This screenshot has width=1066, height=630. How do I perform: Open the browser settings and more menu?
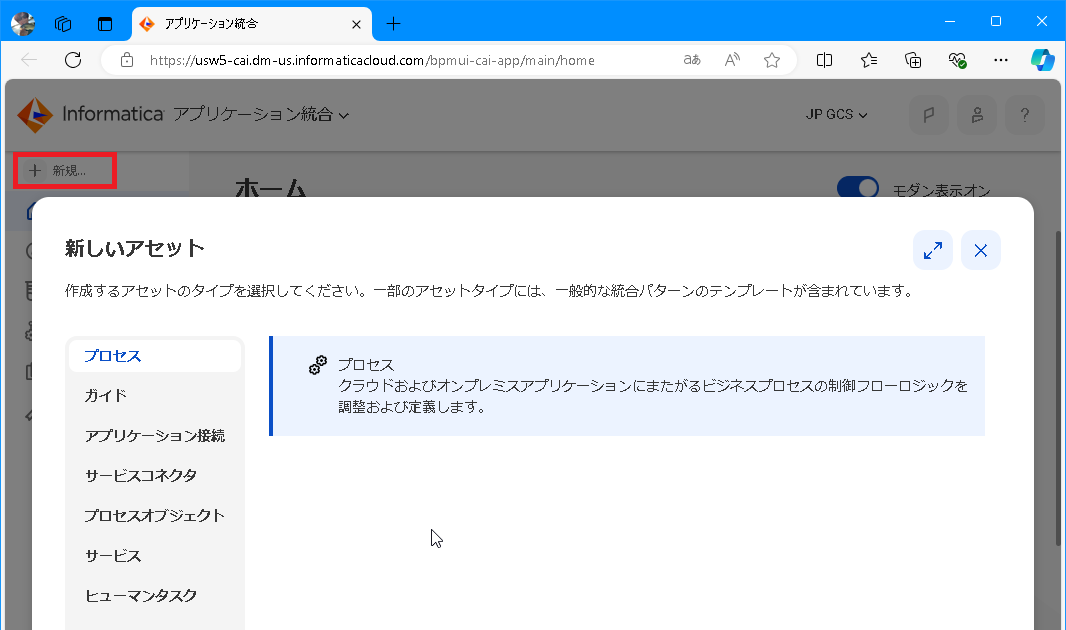(x=1001, y=60)
